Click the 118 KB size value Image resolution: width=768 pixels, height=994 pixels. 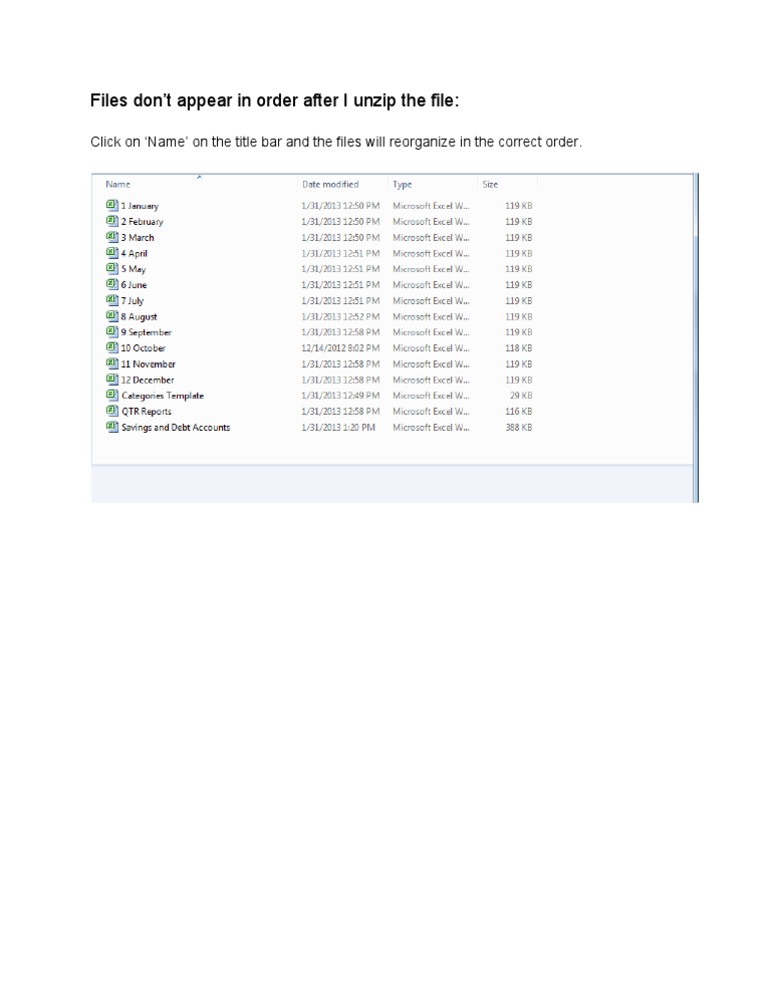(519, 348)
